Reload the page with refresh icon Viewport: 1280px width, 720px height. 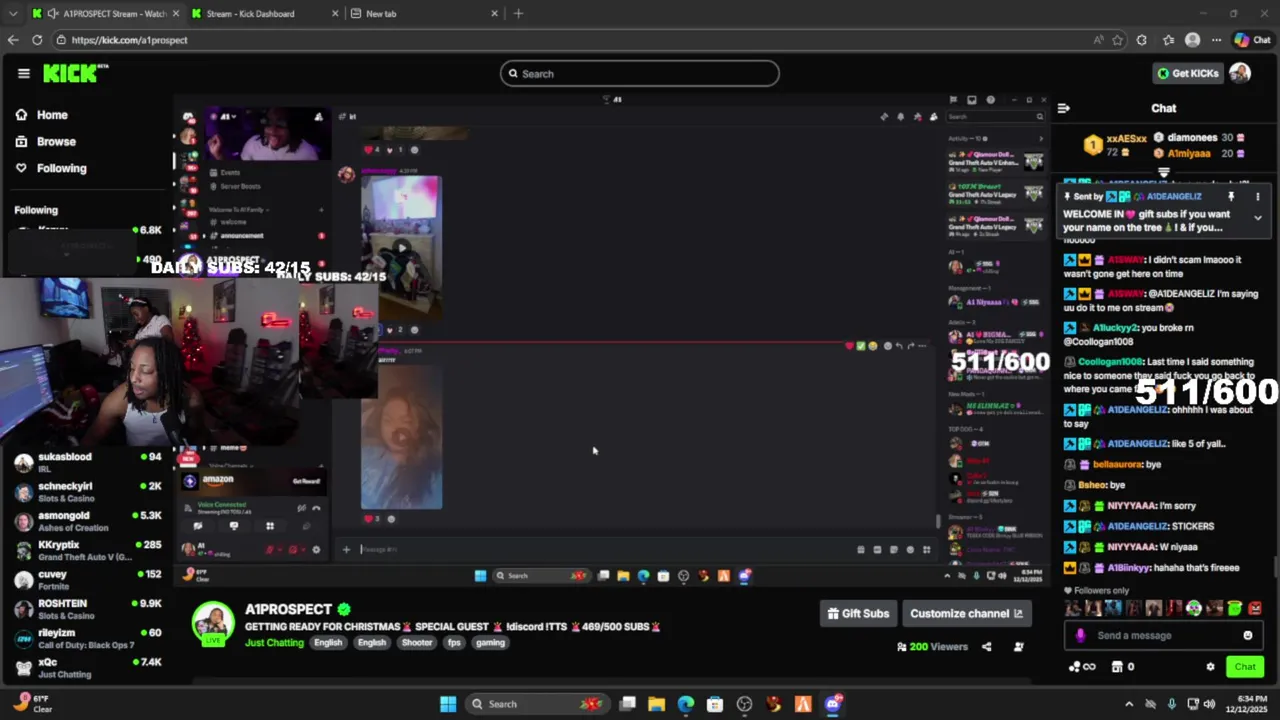tap(37, 40)
